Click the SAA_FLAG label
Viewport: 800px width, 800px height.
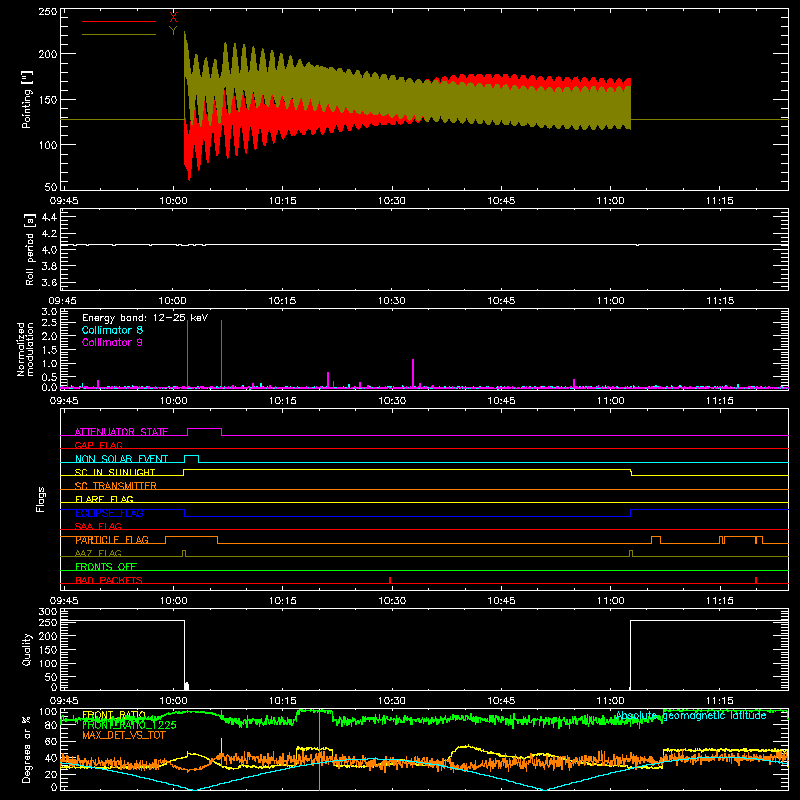click(98, 526)
